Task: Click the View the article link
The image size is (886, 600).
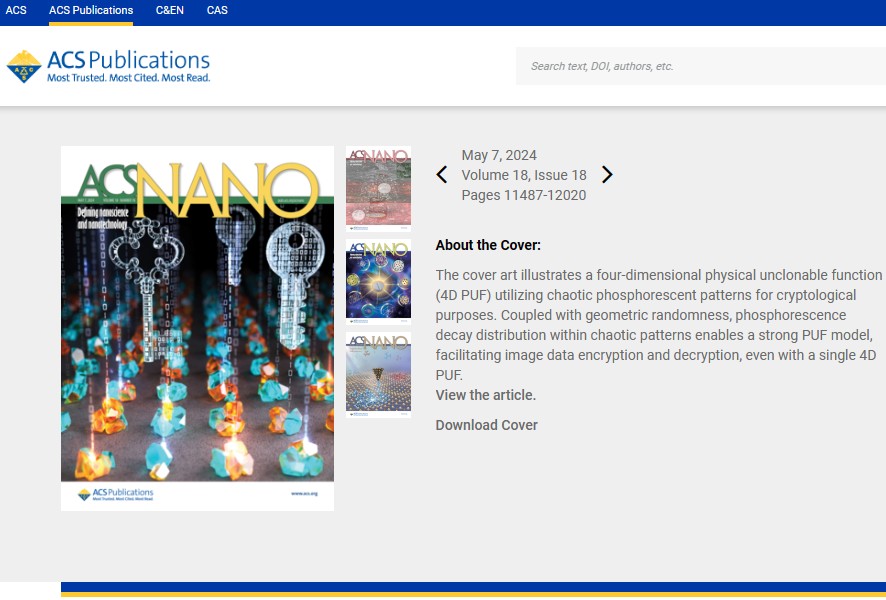Action: (486, 395)
